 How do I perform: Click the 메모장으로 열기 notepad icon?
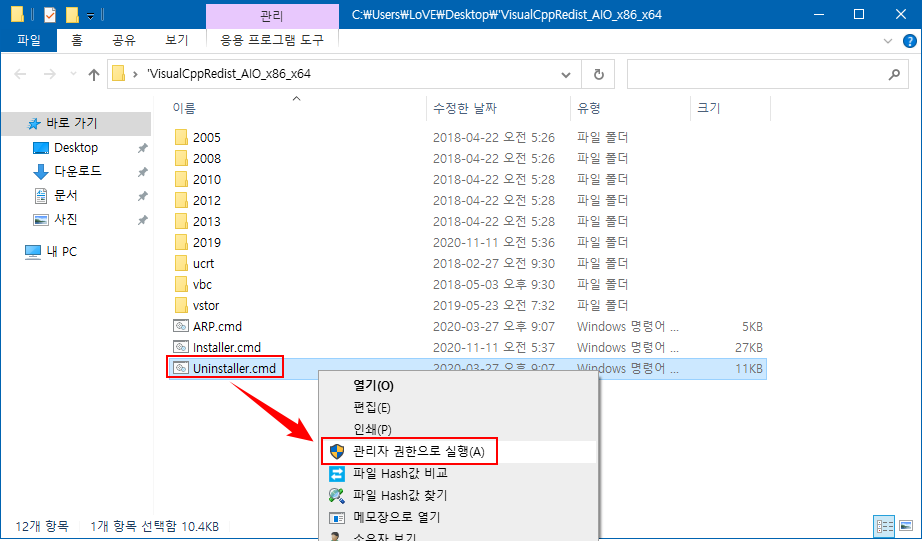337,517
